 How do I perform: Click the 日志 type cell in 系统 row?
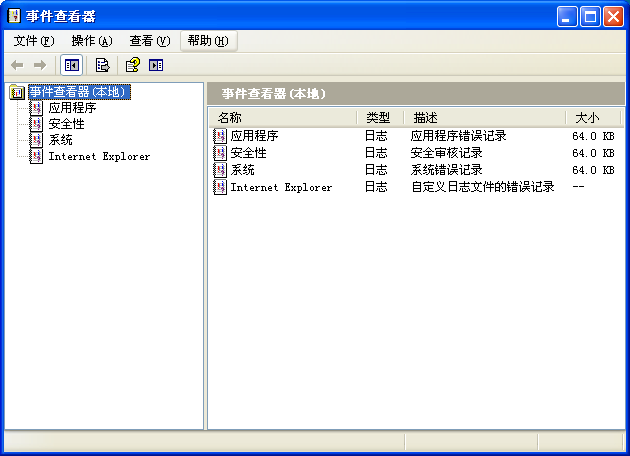[x=376, y=170]
